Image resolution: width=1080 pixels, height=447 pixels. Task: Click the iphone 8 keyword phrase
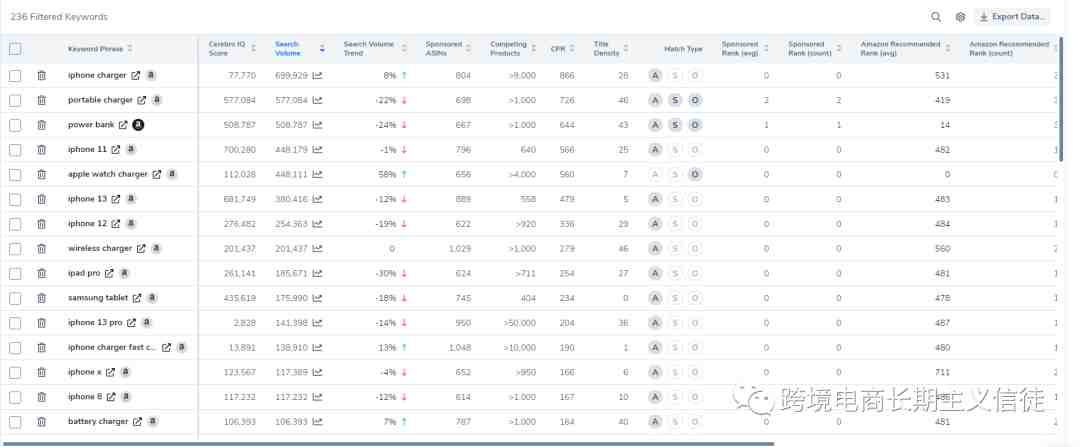coord(85,397)
